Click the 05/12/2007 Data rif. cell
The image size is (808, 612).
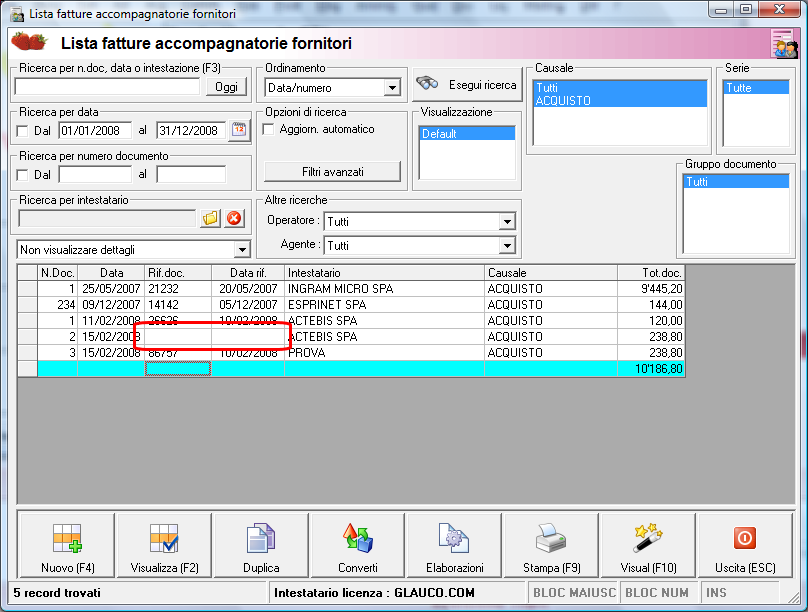click(248, 304)
